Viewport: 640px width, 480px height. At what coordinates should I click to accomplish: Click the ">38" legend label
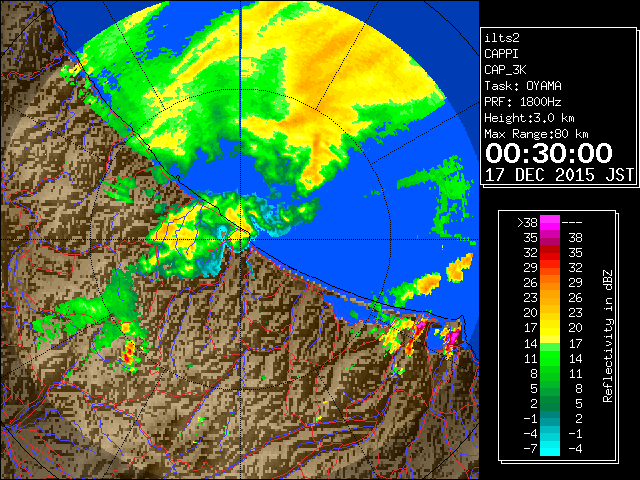[527, 223]
